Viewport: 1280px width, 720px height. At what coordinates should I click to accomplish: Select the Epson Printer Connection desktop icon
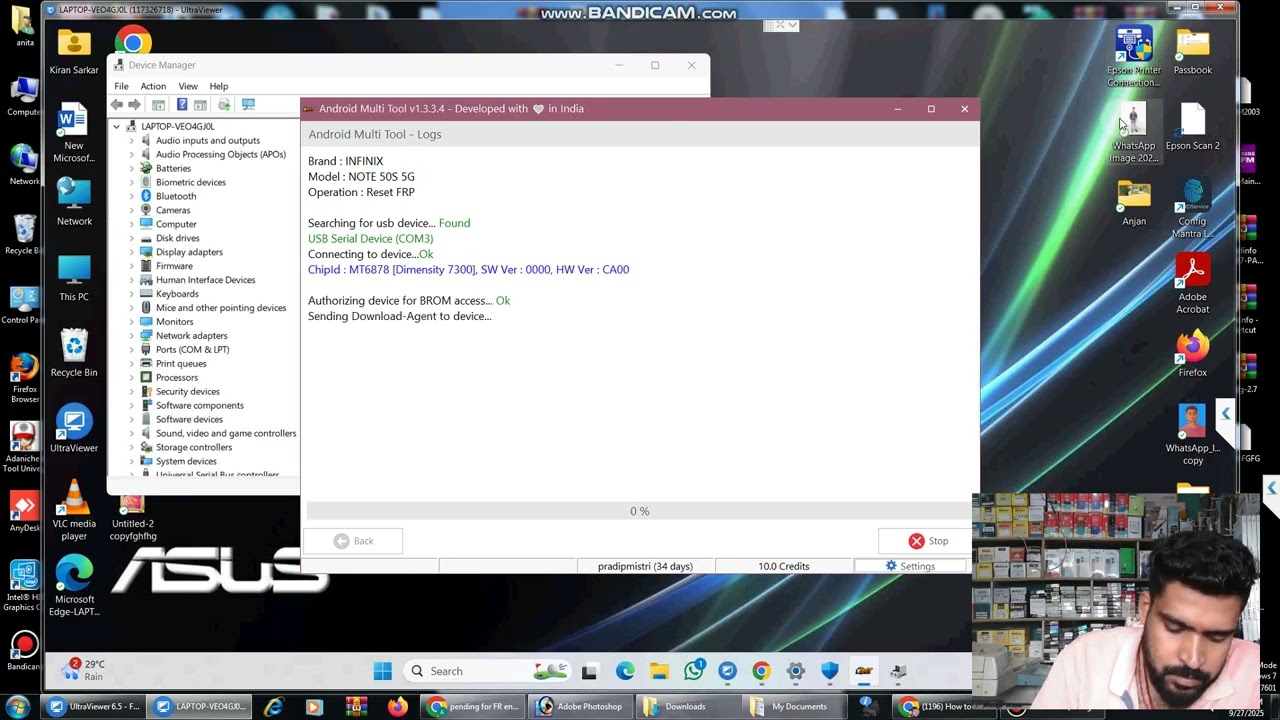tap(1134, 57)
